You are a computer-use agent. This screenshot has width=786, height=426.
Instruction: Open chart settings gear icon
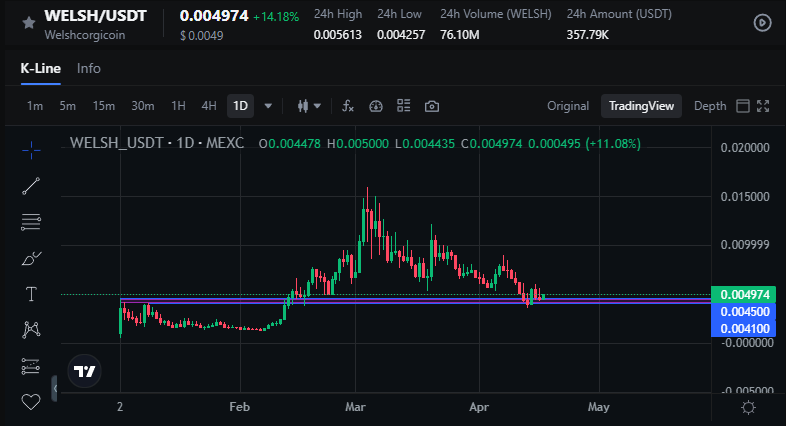pyautogui.click(x=748, y=407)
